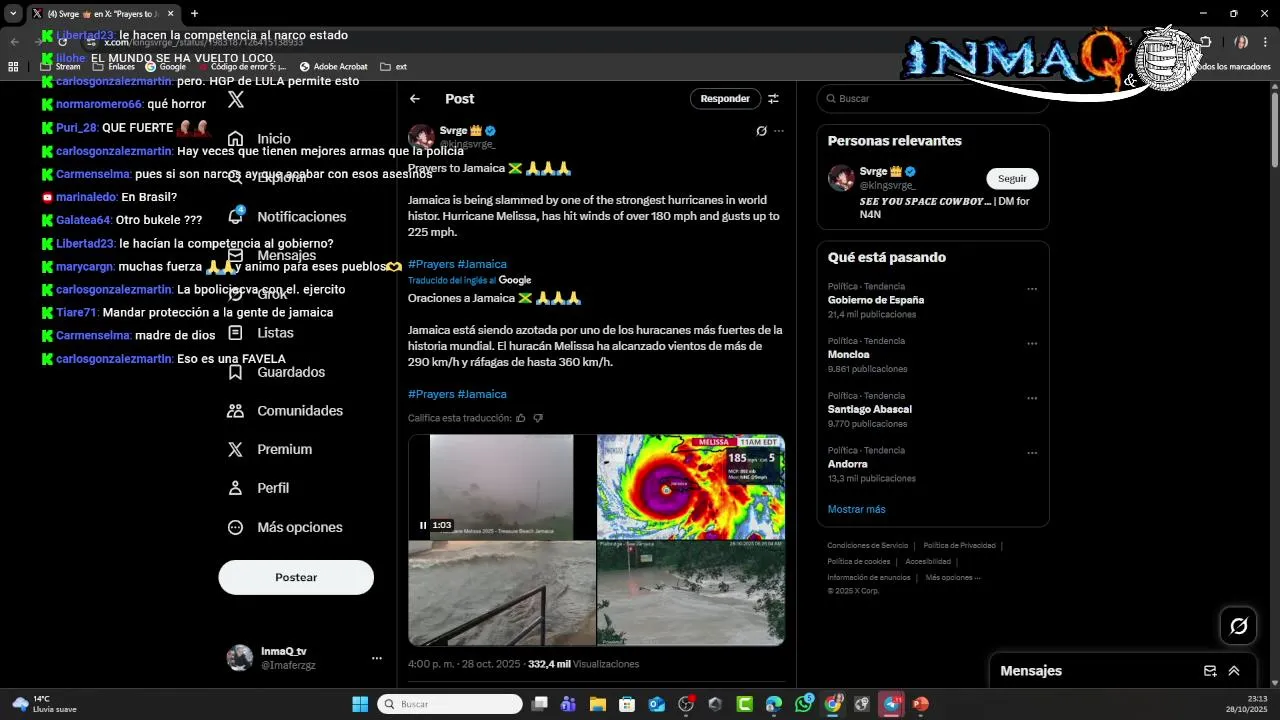Open Condiciones de Servicio link
1280x720 pixels.
tap(868, 546)
